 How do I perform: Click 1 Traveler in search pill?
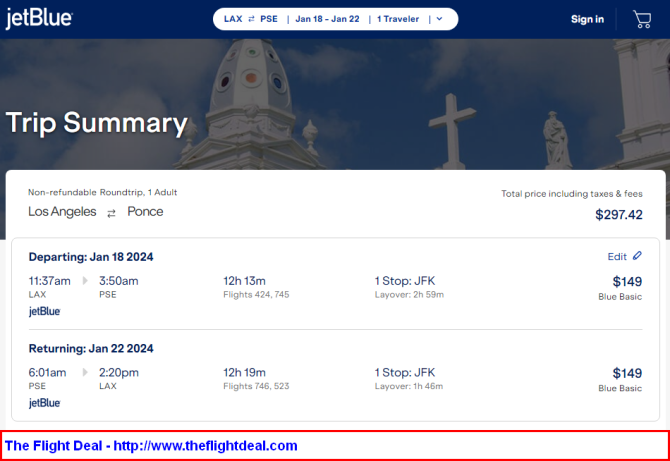pyautogui.click(x=398, y=19)
